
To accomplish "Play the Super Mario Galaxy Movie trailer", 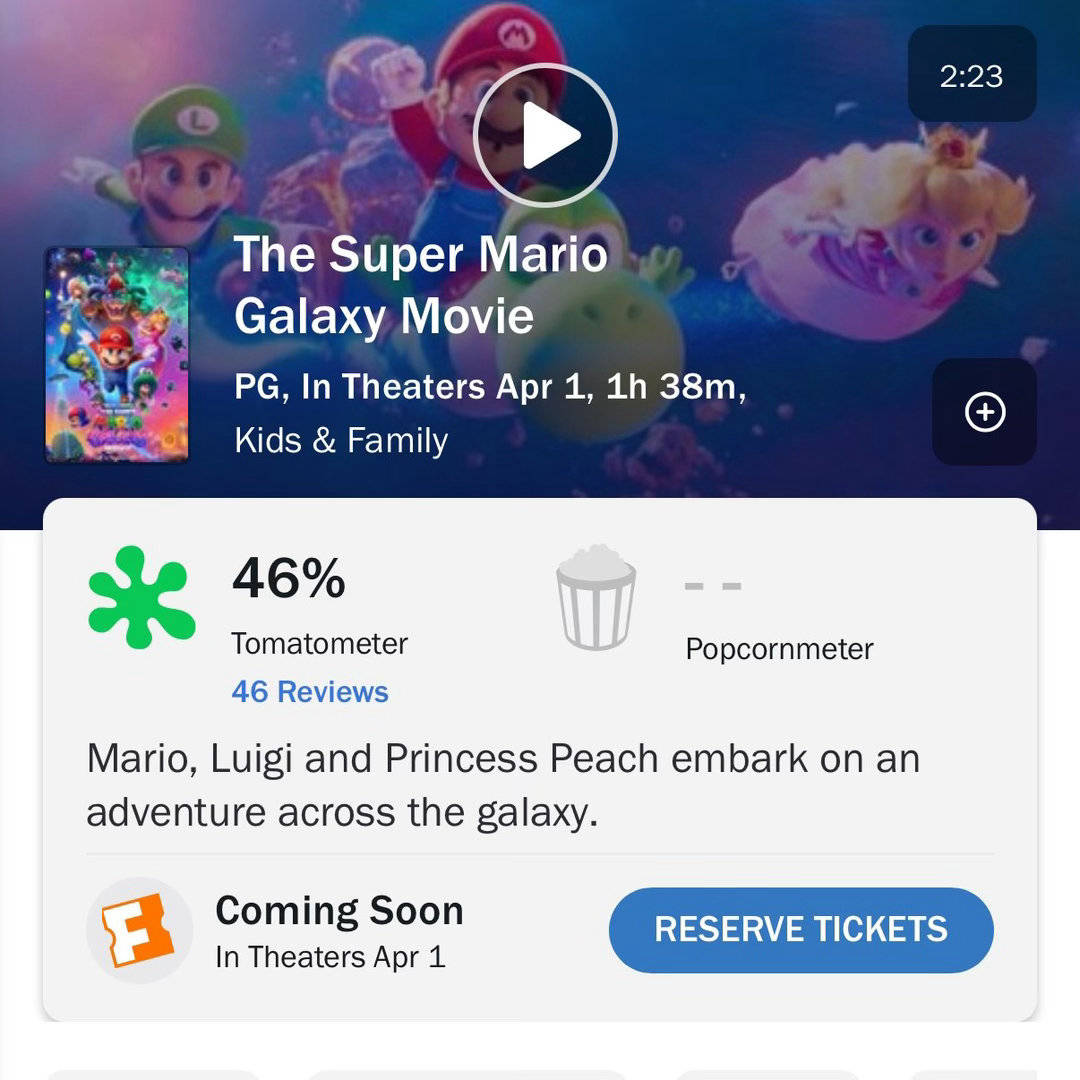I will (x=545, y=135).
